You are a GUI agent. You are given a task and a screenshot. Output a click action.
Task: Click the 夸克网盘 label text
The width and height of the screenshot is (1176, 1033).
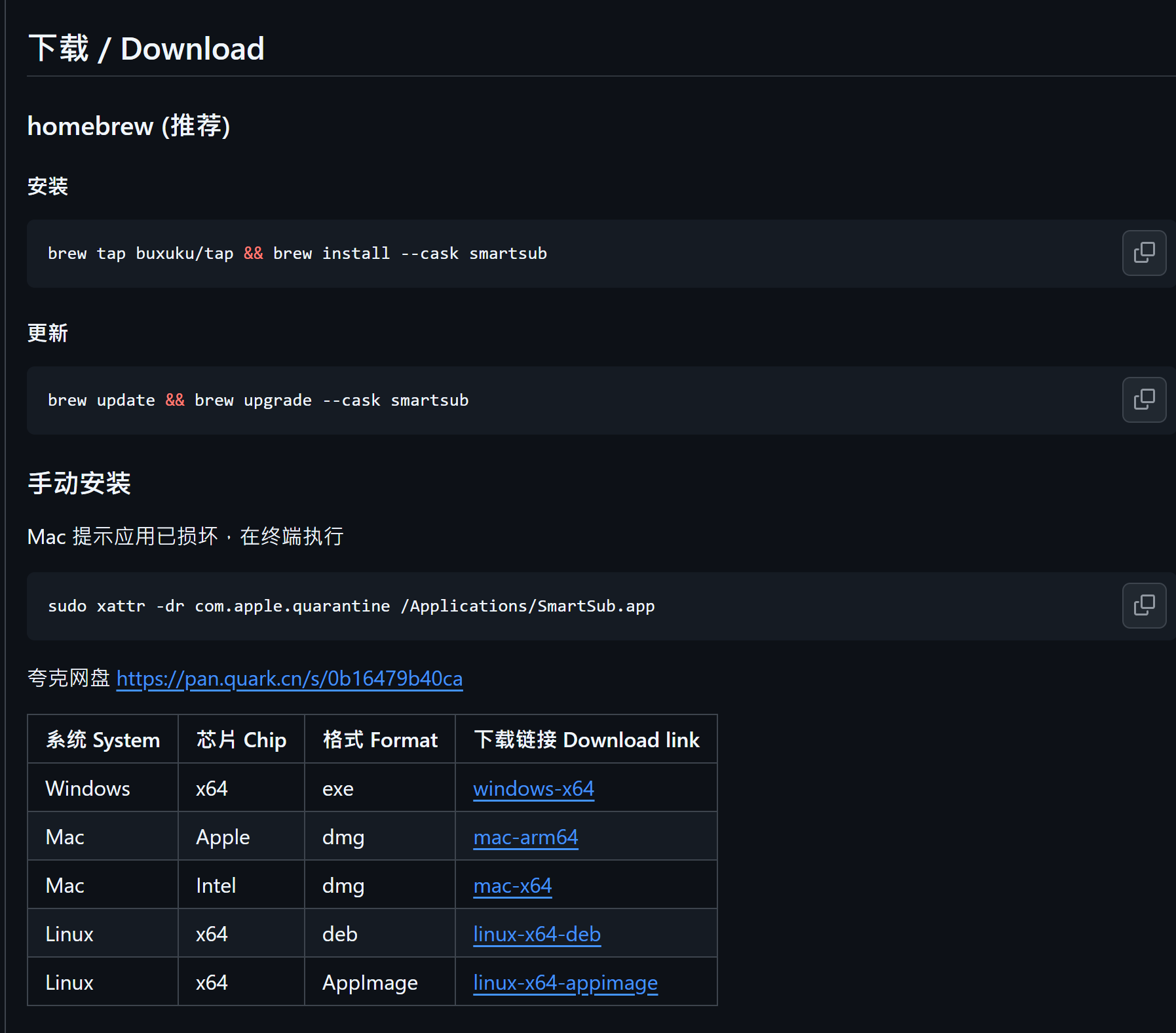pyautogui.click(x=69, y=678)
